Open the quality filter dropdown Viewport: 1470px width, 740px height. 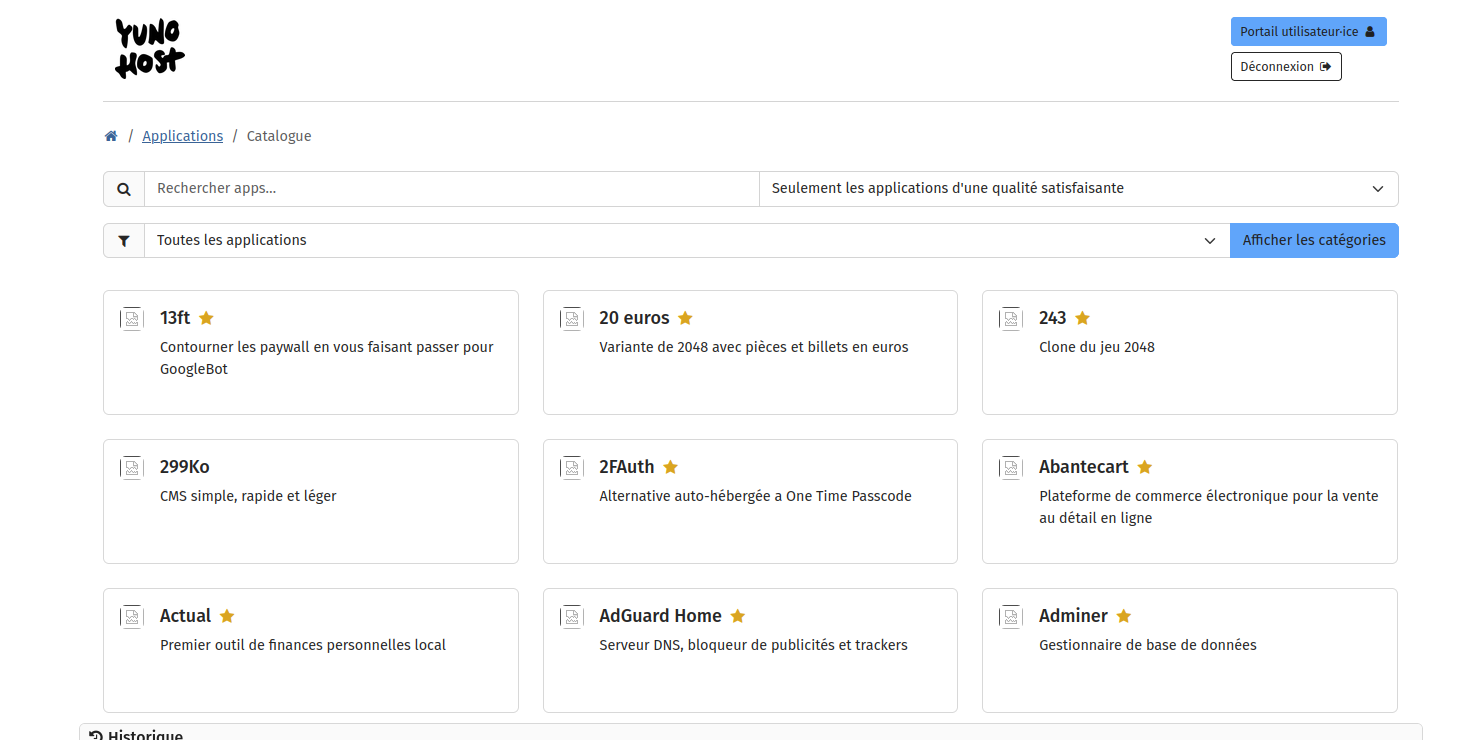tap(1078, 189)
